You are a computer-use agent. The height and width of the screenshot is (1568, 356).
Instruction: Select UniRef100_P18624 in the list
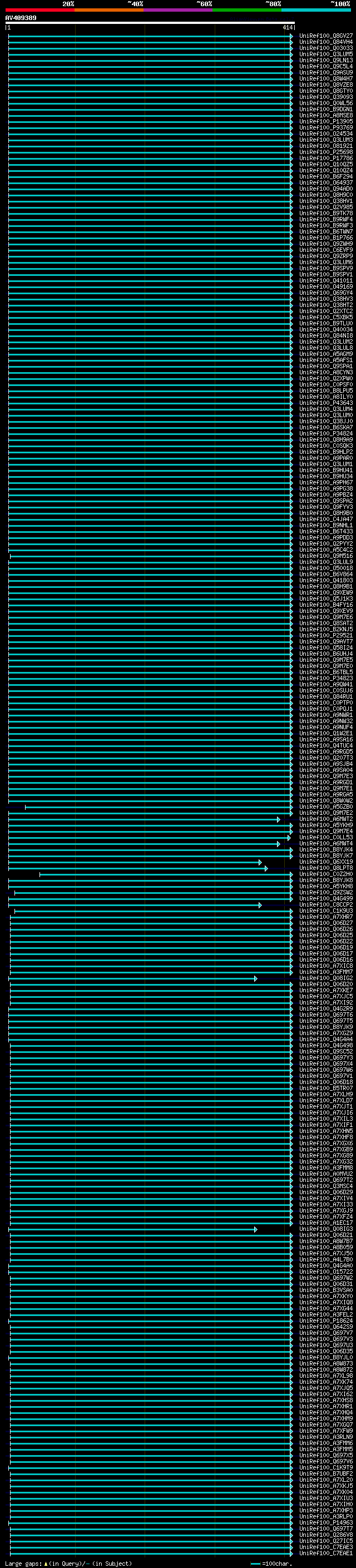[325, 1321]
